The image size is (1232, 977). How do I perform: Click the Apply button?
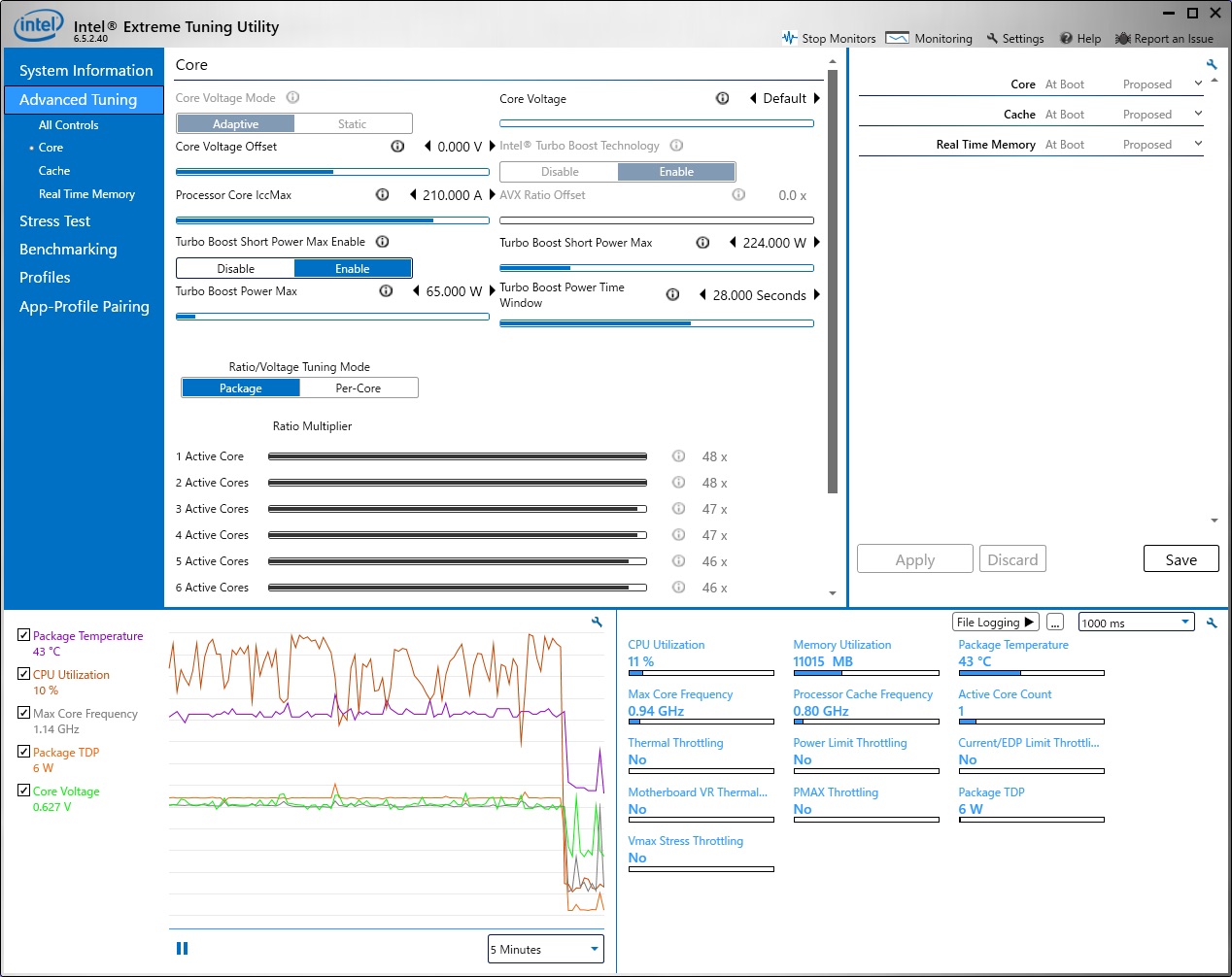[914, 558]
